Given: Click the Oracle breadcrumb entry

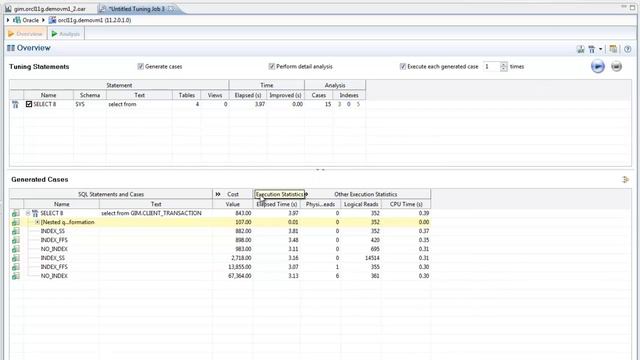Looking at the screenshot, I should (x=26, y=20).
